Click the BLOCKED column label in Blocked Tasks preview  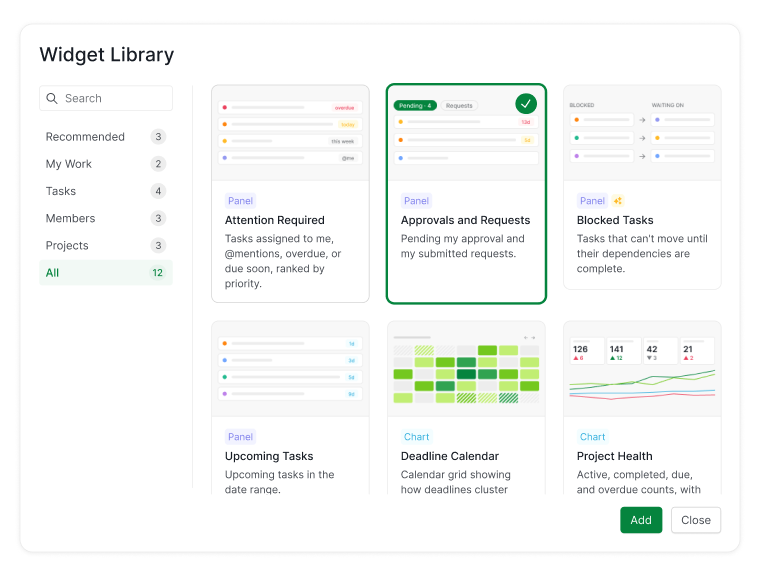click(x=581, y=105)
